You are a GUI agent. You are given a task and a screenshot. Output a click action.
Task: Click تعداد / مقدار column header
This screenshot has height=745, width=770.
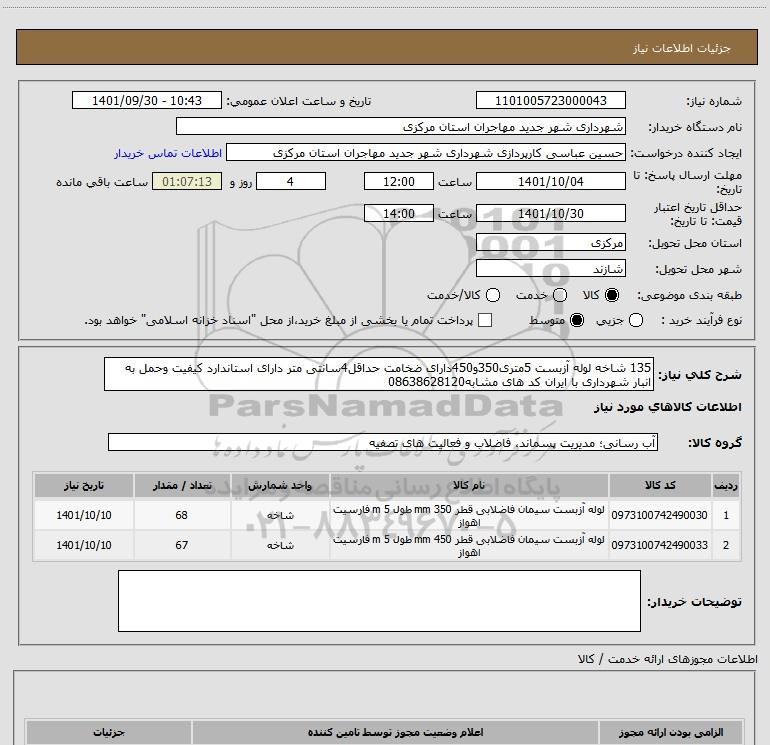click(x=182, y=485)
